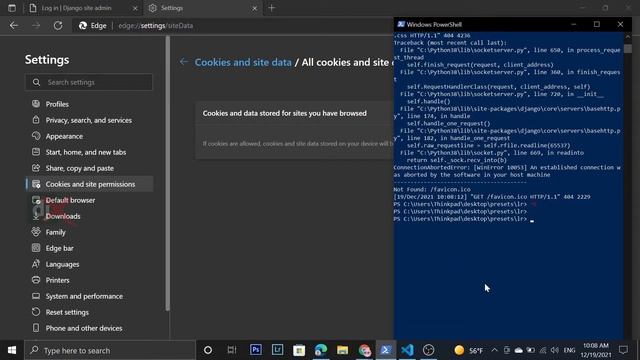Click the Appearance palette icon
The image size is (640, 360).
pos(36,136)
